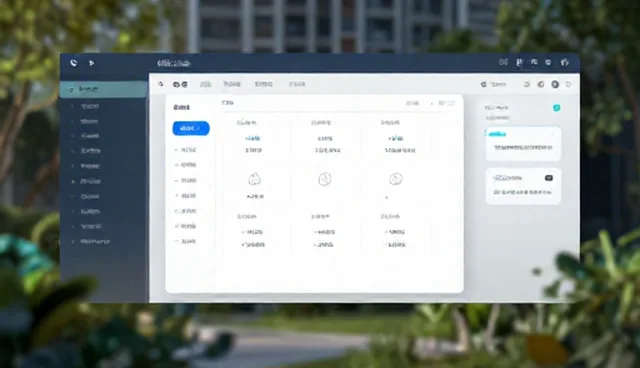Open the first text tab in the toolbar
This screenshot has height=368, width=640.
(205, 84)
